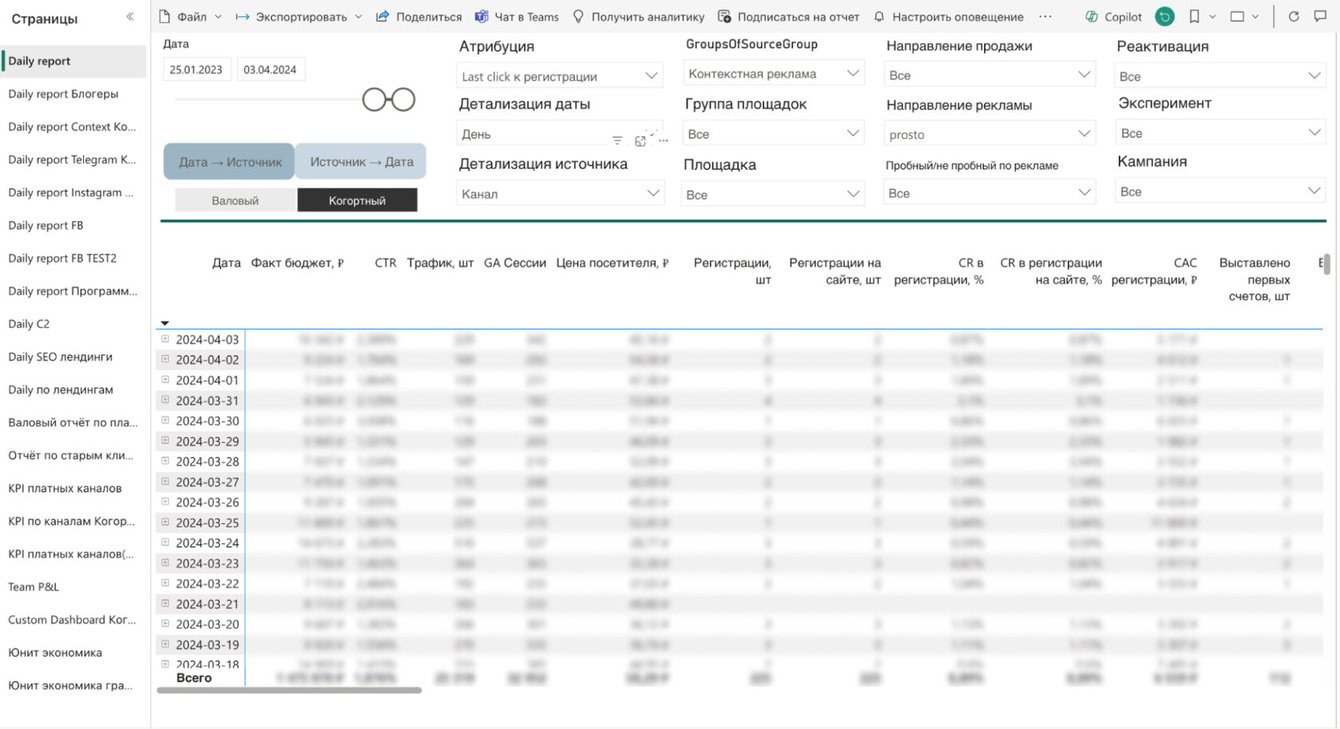Screen dimensions: 1340x729
Task: Open the Пробный/не пробный по рекламе dropdown
Action: coord(990,193)
